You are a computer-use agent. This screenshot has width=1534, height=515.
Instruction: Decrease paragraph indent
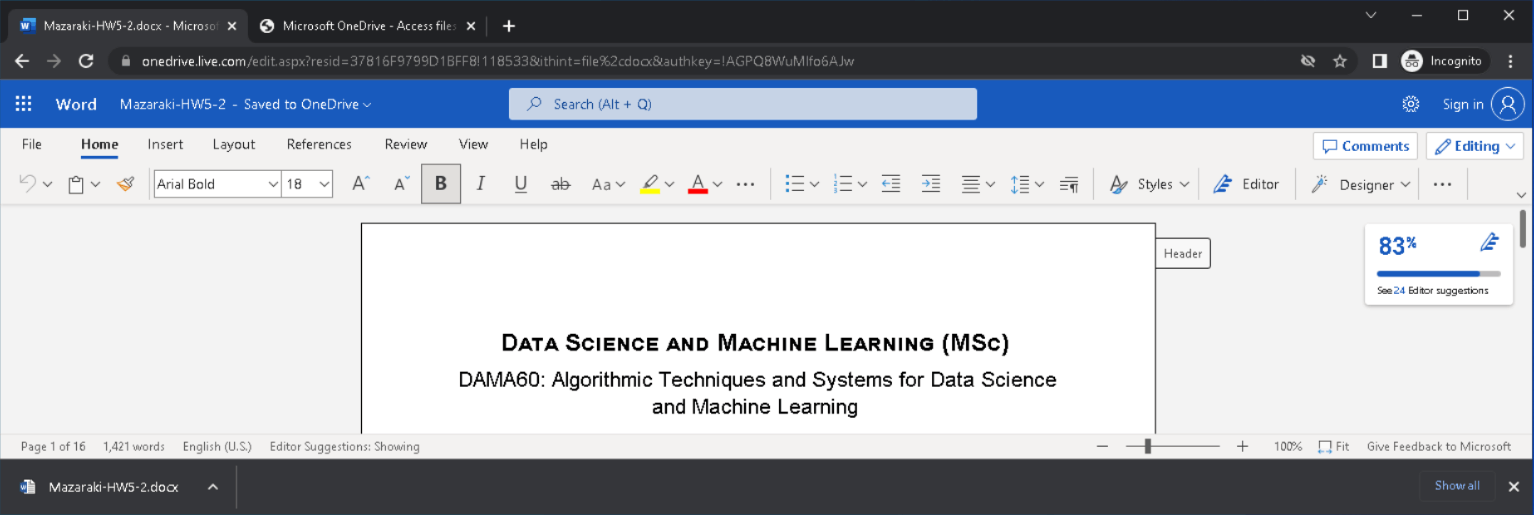tap(891, 184)
